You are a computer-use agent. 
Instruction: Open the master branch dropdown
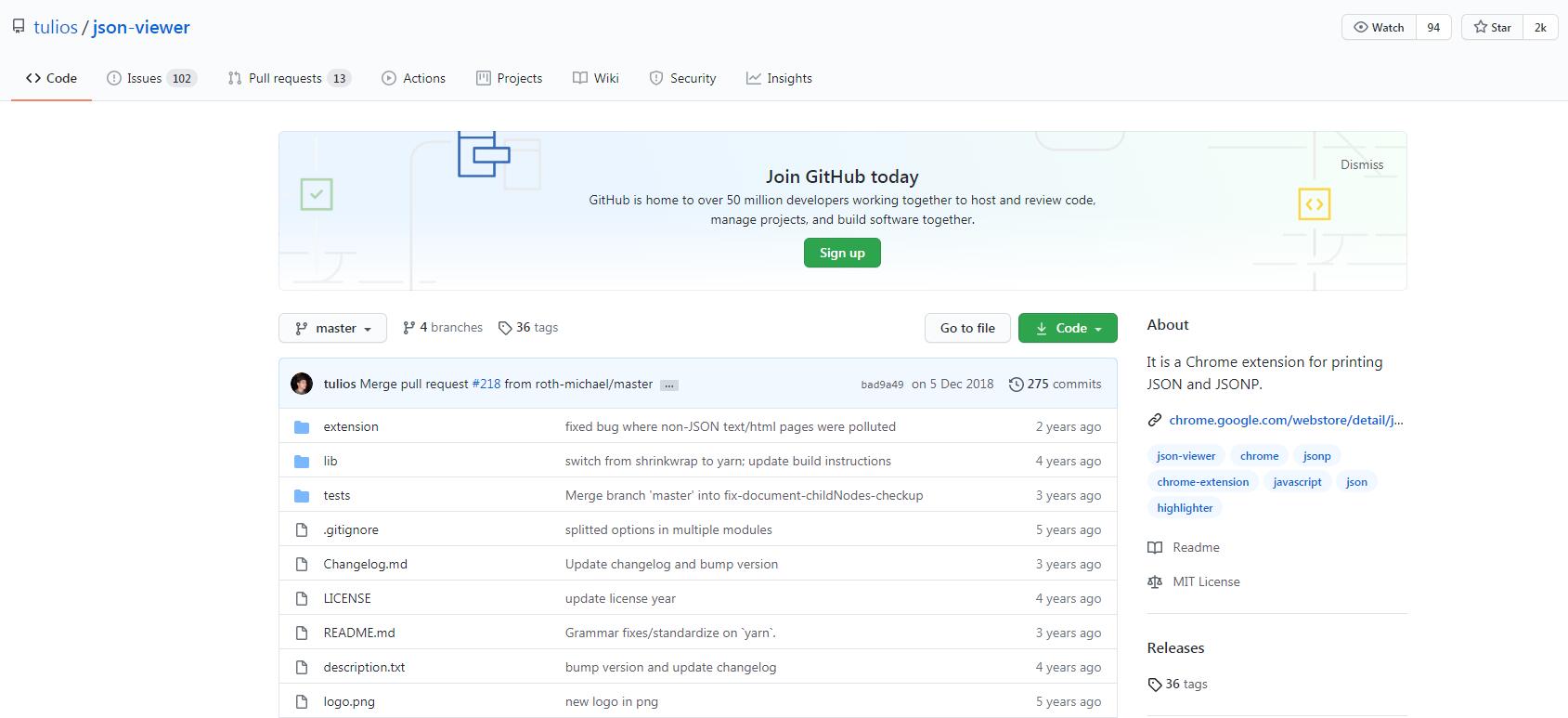click(x=332, y=328)
